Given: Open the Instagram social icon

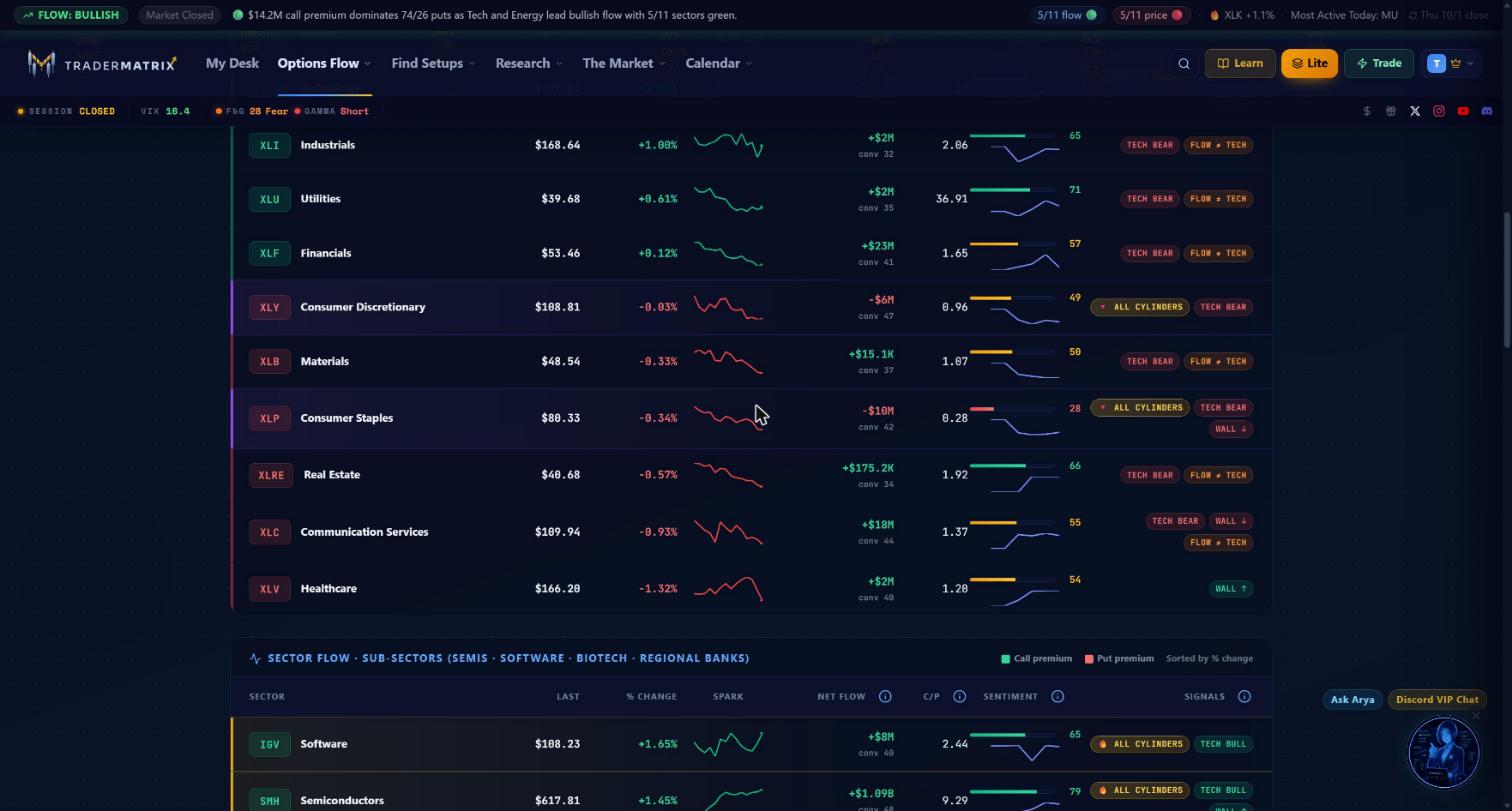Looking at the screenshot, I should pos(1439,111).
